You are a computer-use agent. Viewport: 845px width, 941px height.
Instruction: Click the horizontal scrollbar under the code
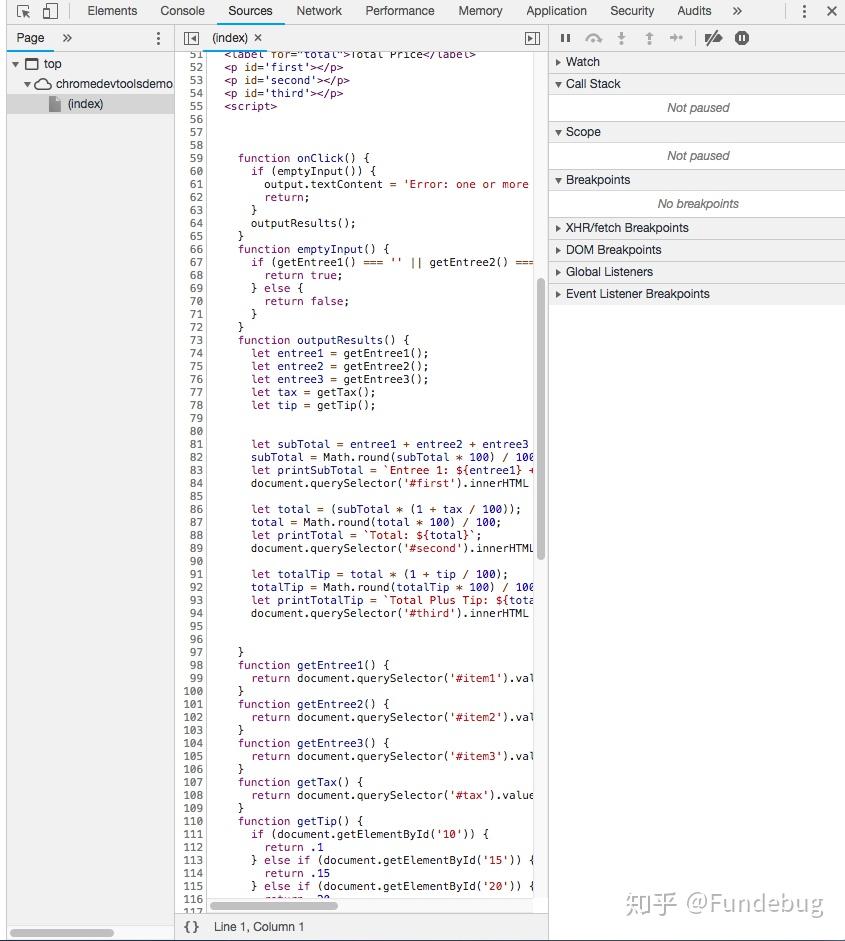point(274,906)
